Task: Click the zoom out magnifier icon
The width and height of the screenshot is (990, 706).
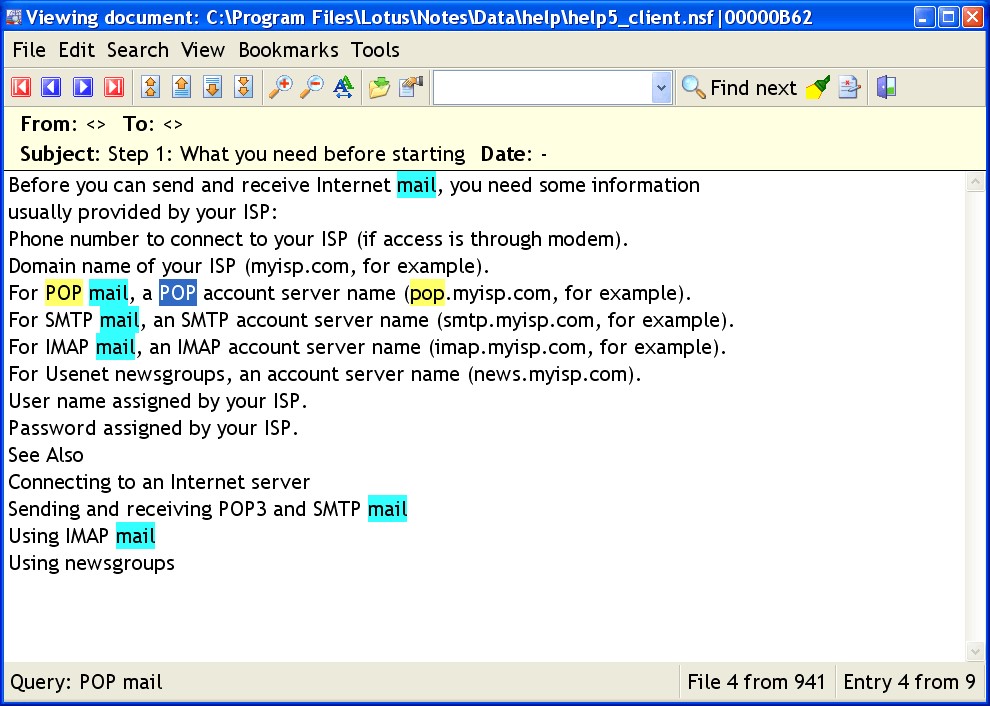Action: pyautogui.click(x=312, y=88)
